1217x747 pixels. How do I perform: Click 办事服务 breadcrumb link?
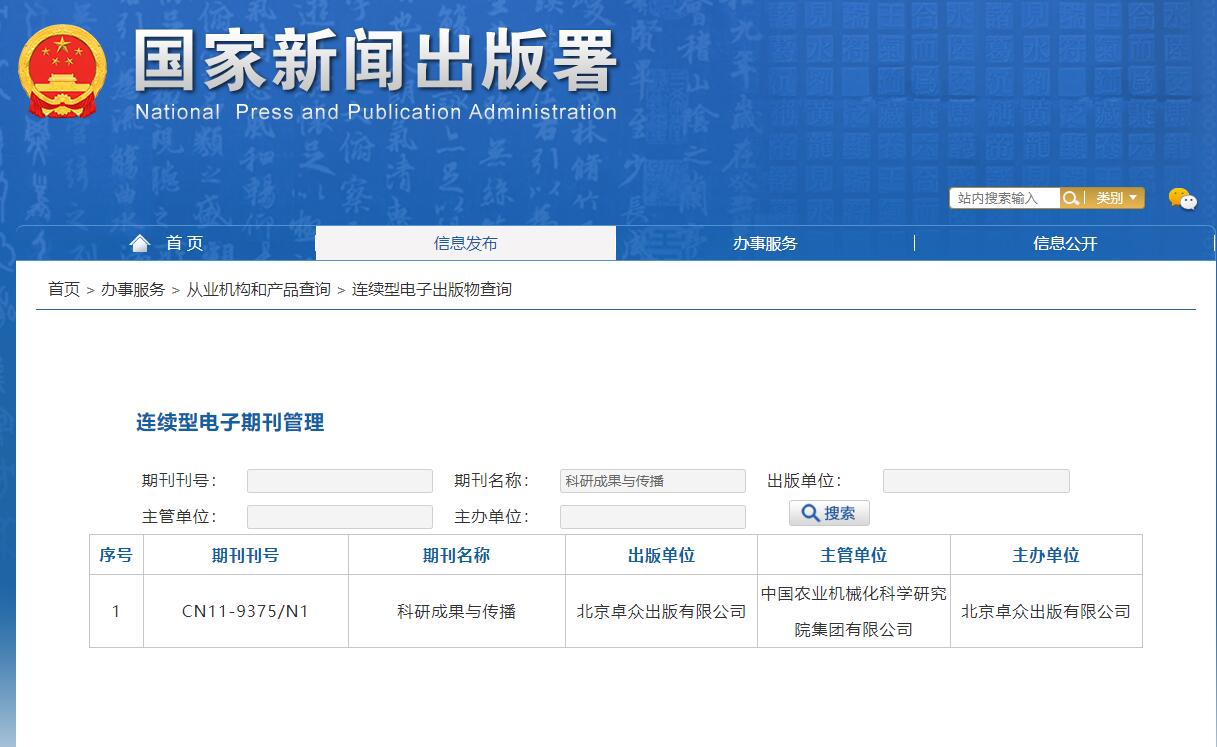coord(133,289)
